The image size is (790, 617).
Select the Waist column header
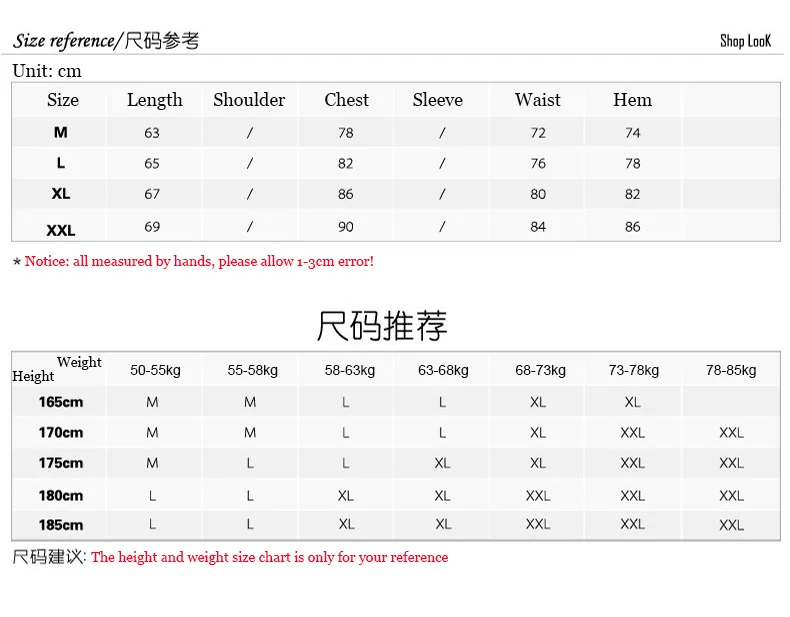click(538, 100)
